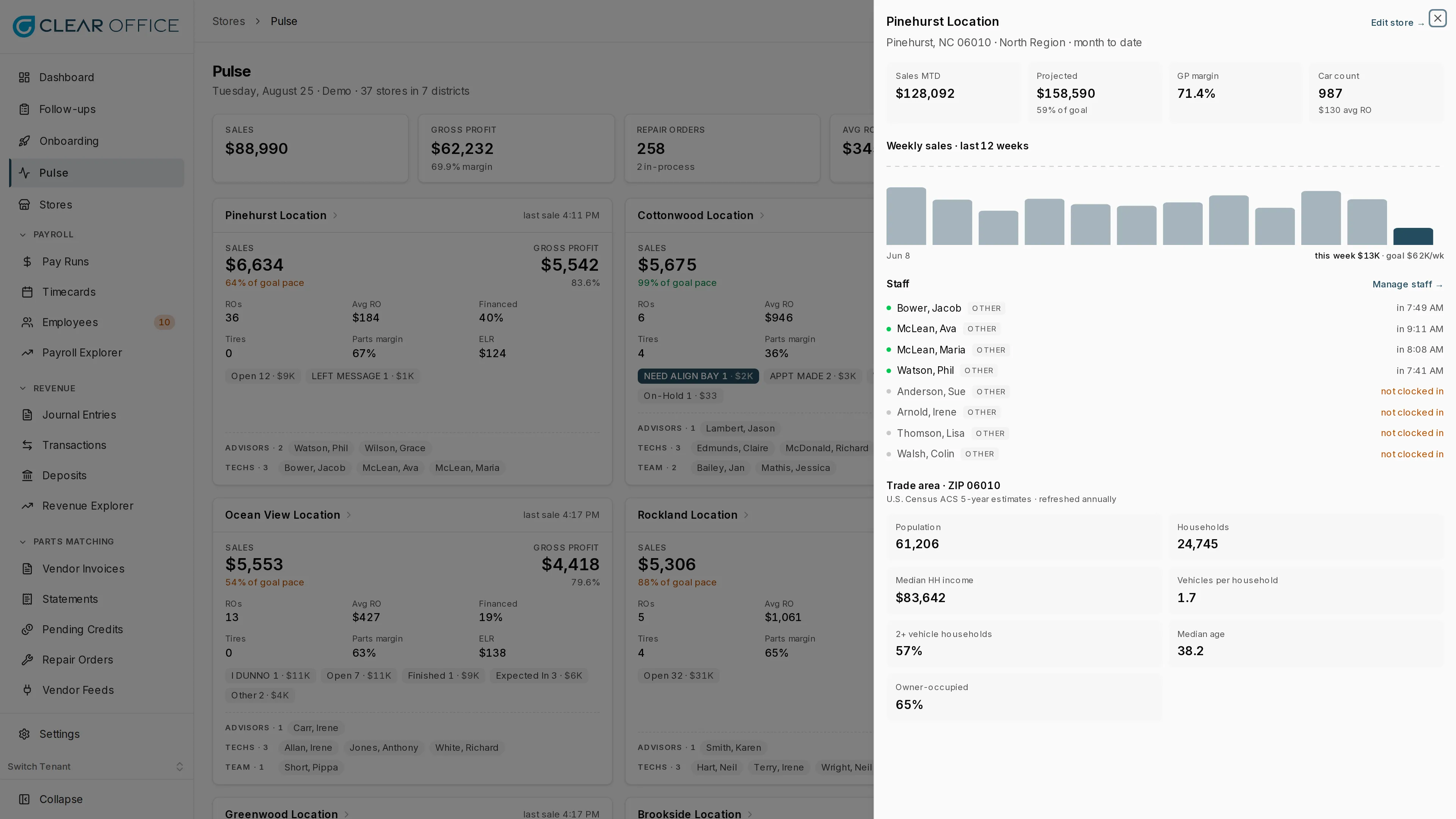This screenshot has width=1456, height=819.
Task: Click the Open 12 · $9K tag
Action: click(x=263, y=377)
